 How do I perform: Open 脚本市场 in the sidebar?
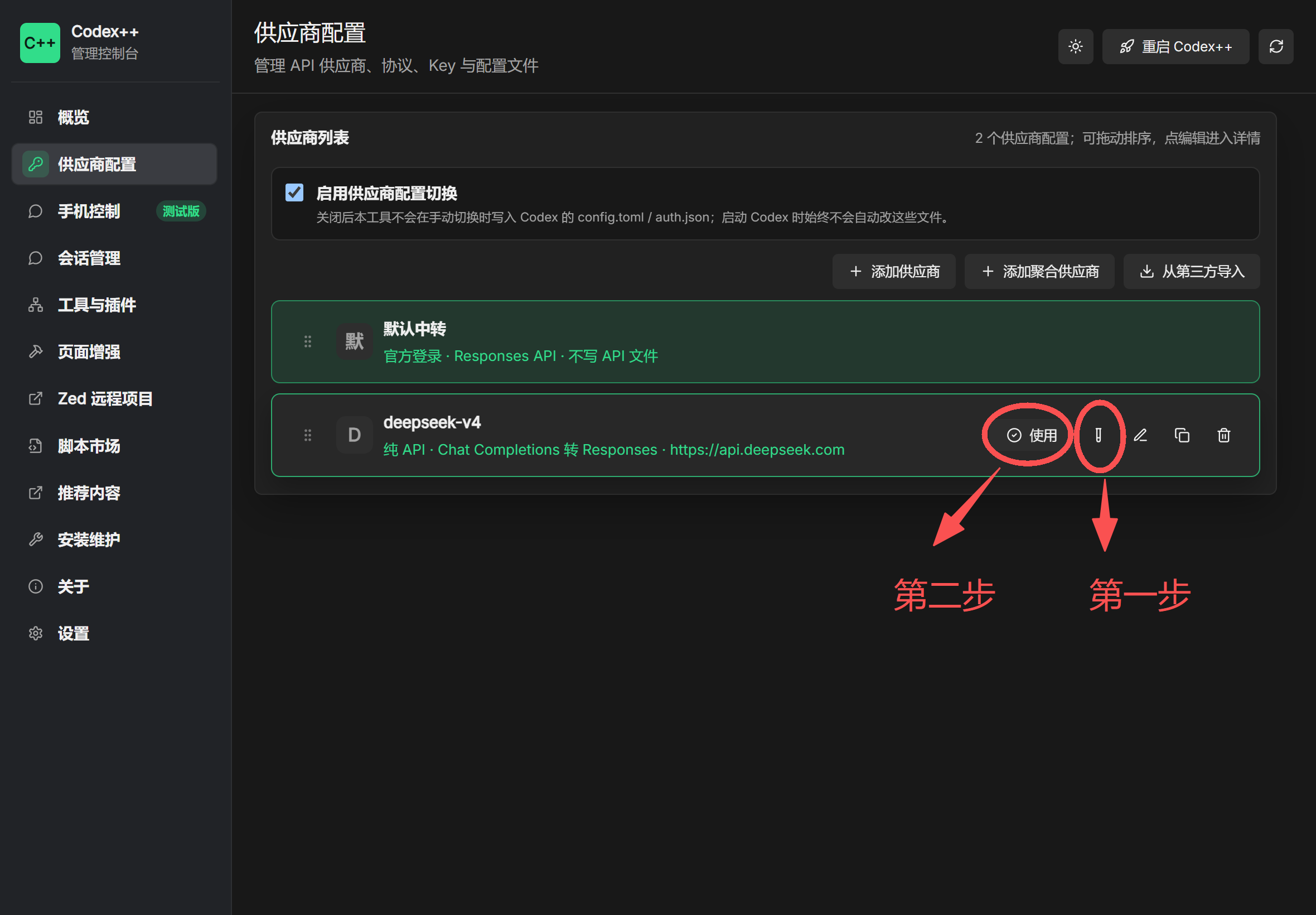coord(114,446)
